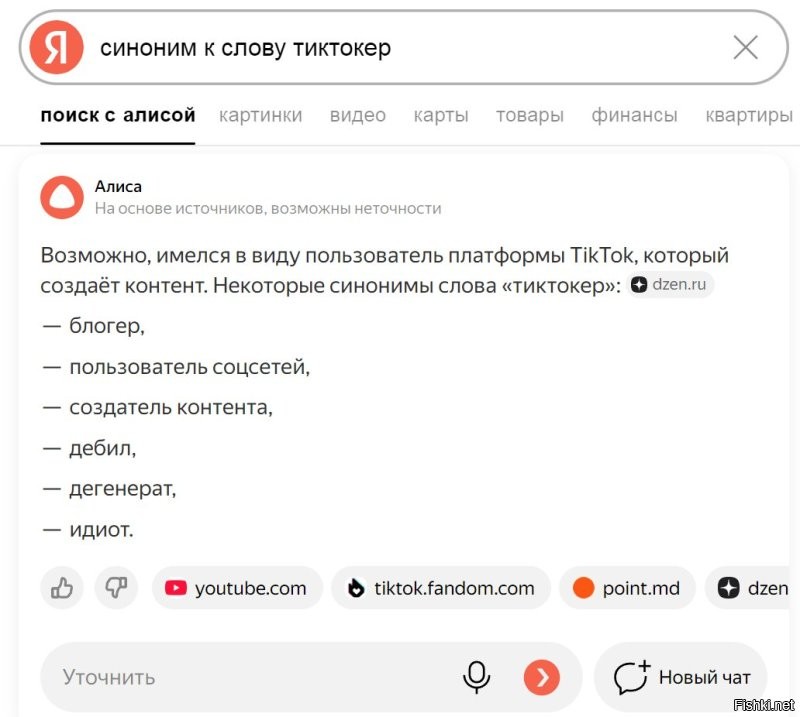
Task: Switch to the видео tab
Action: coord(357,115)
